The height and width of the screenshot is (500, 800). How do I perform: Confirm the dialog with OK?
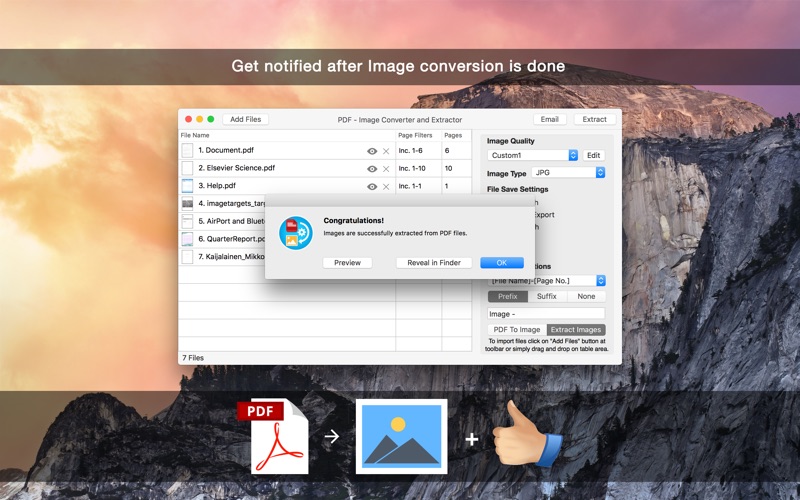tap(502, 263)
